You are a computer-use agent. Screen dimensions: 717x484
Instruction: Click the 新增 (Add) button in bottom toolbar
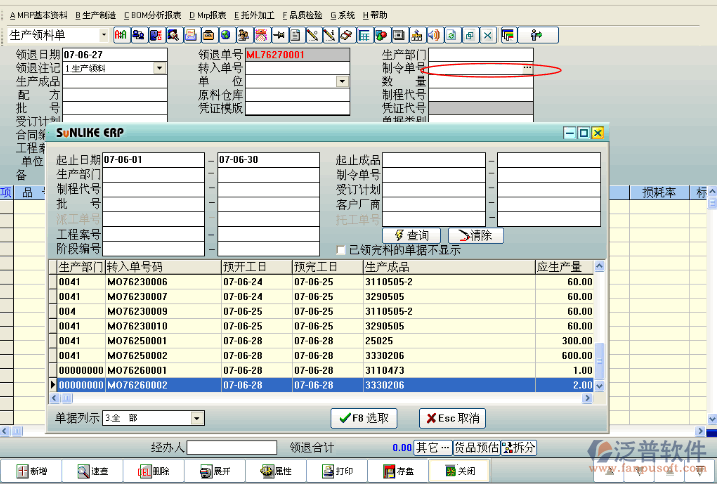coord(31,471)
